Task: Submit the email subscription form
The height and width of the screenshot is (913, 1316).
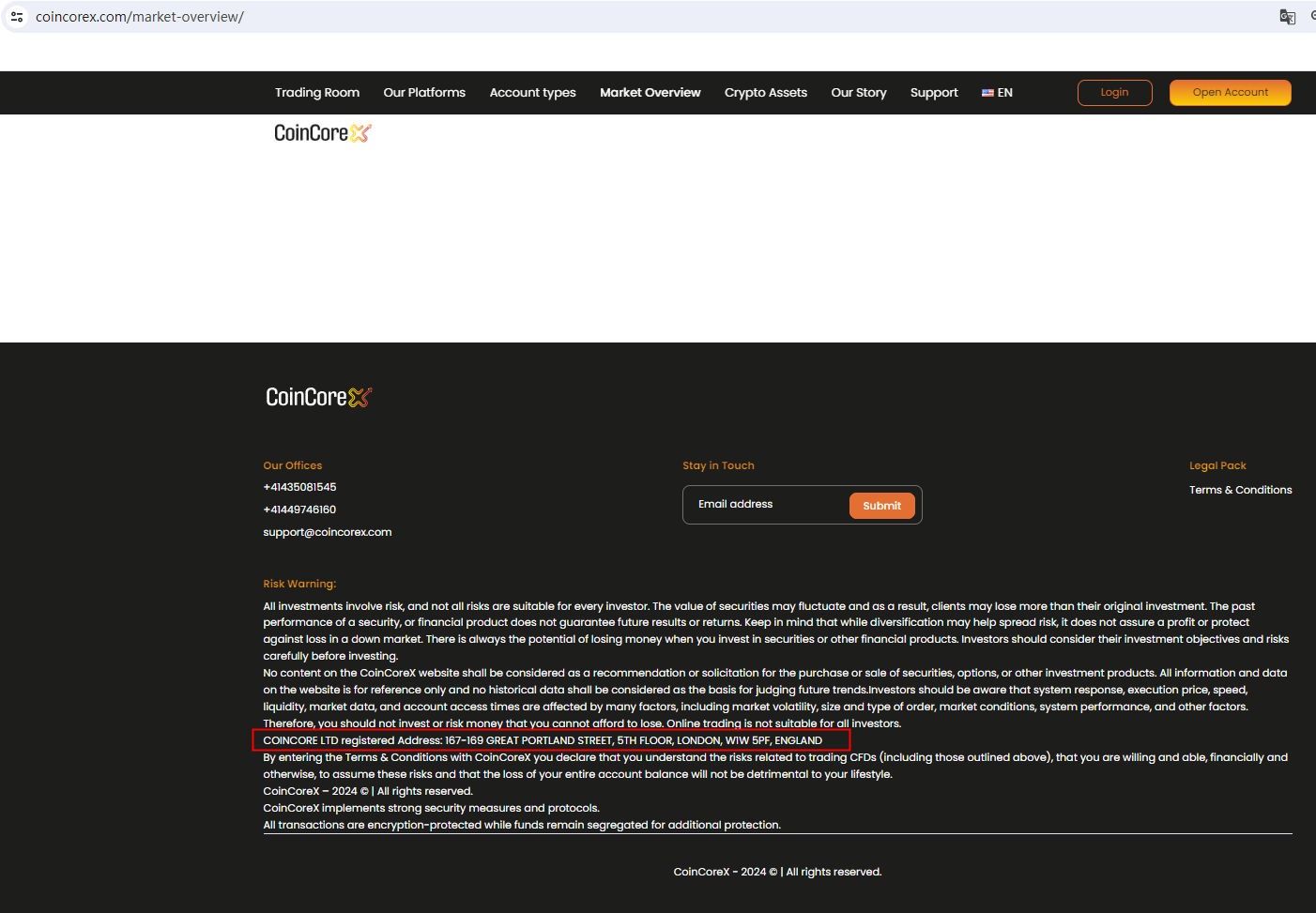Action: 881,506
